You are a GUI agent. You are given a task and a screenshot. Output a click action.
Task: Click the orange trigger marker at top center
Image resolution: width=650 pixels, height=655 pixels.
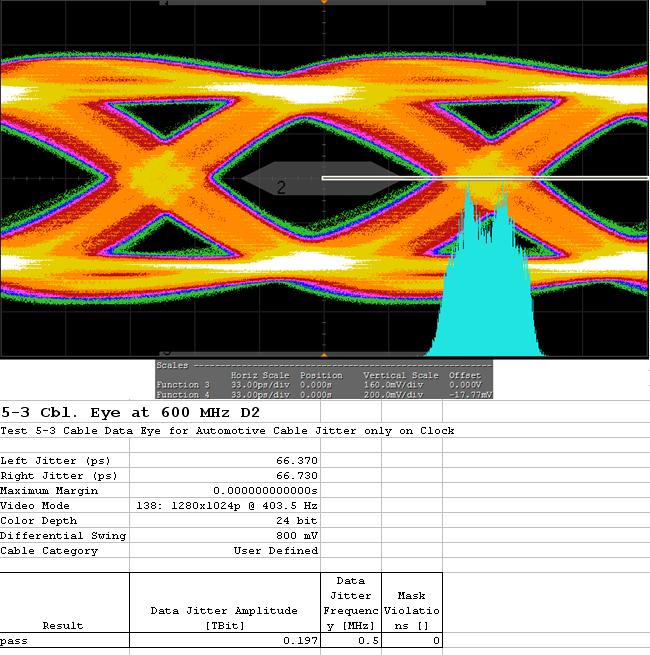pyautogui.click(x=324, y=3)
